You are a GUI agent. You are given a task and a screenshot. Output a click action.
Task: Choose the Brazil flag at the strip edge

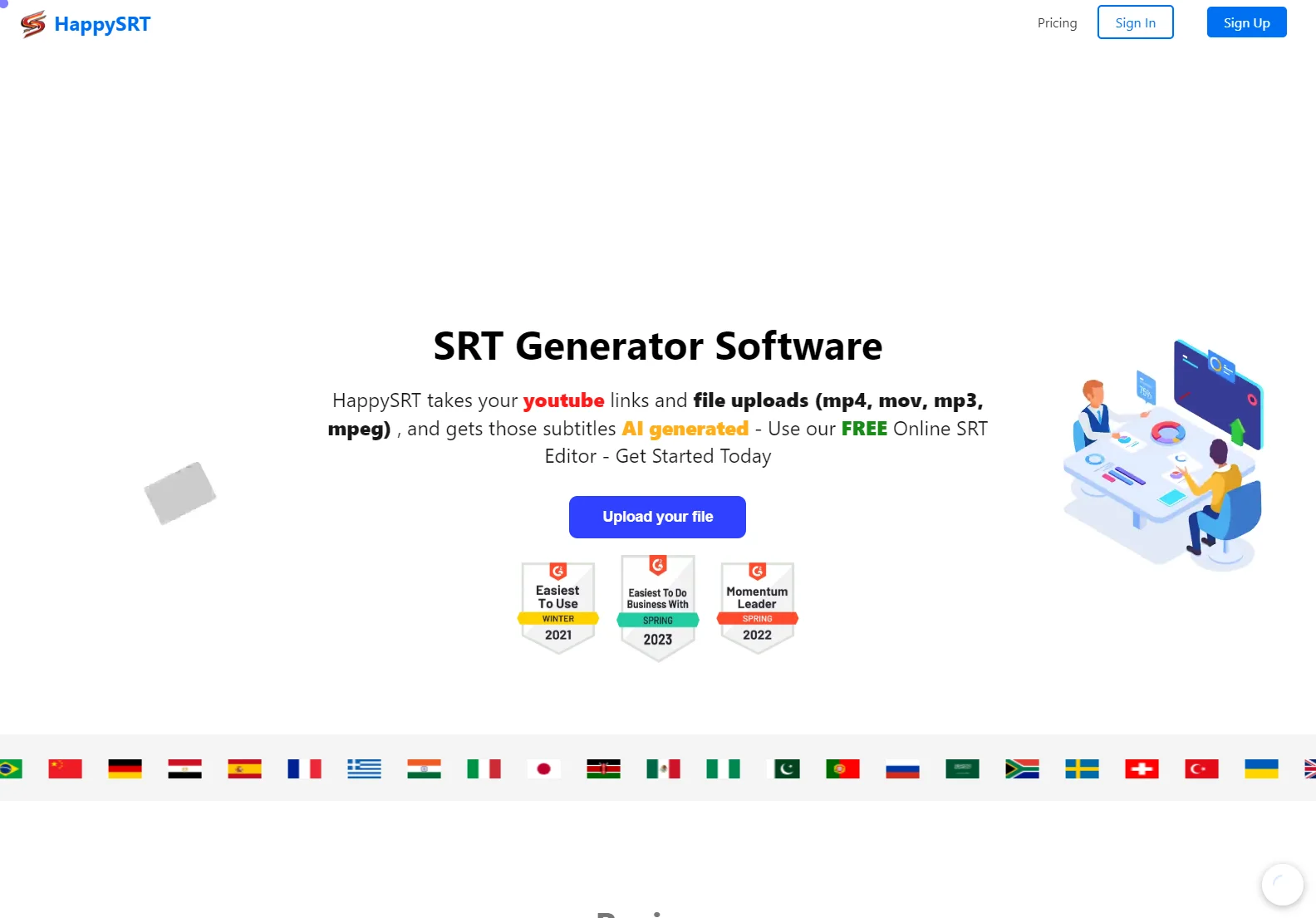11,769
